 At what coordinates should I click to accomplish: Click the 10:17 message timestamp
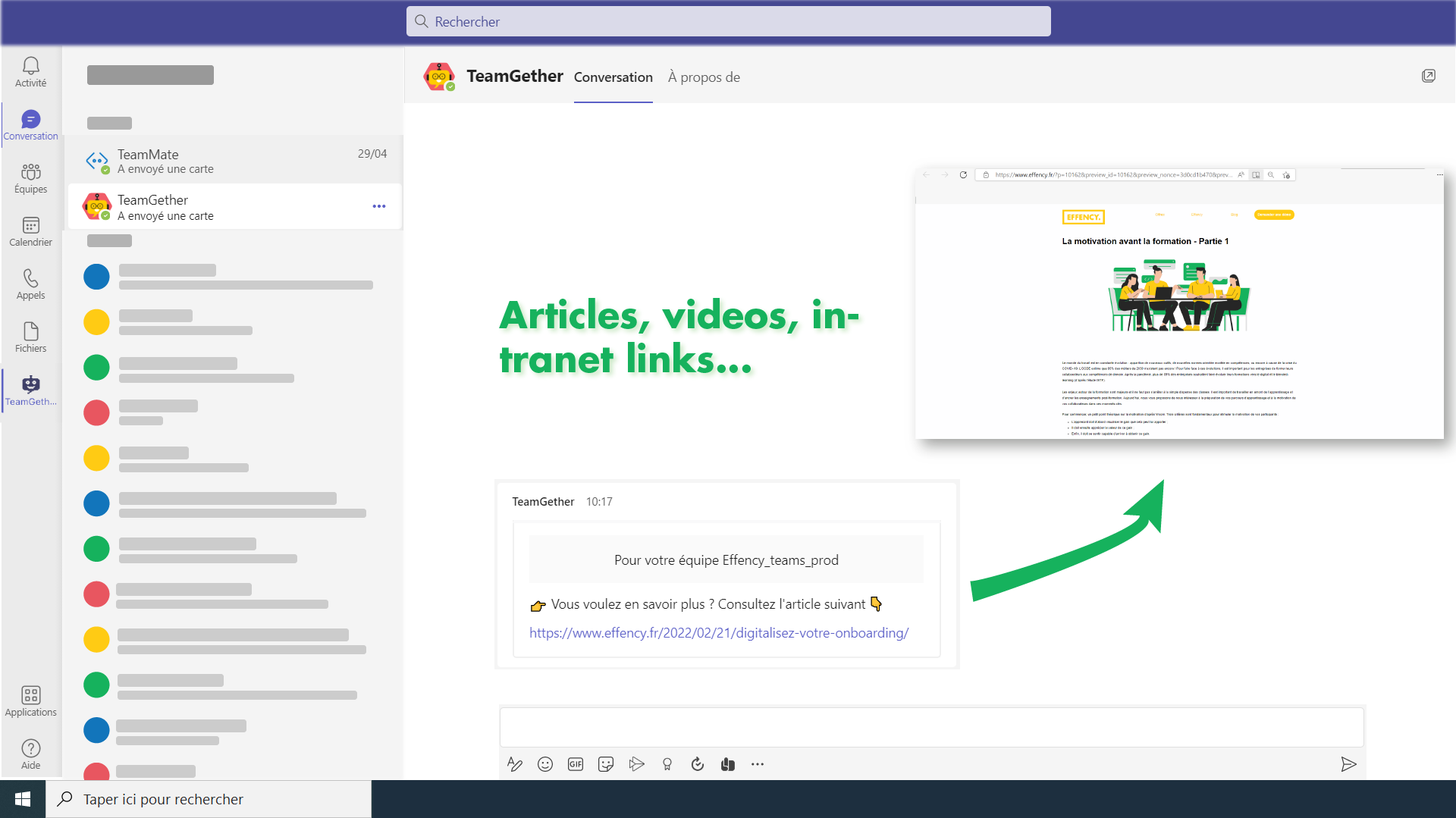click(599, 502)
